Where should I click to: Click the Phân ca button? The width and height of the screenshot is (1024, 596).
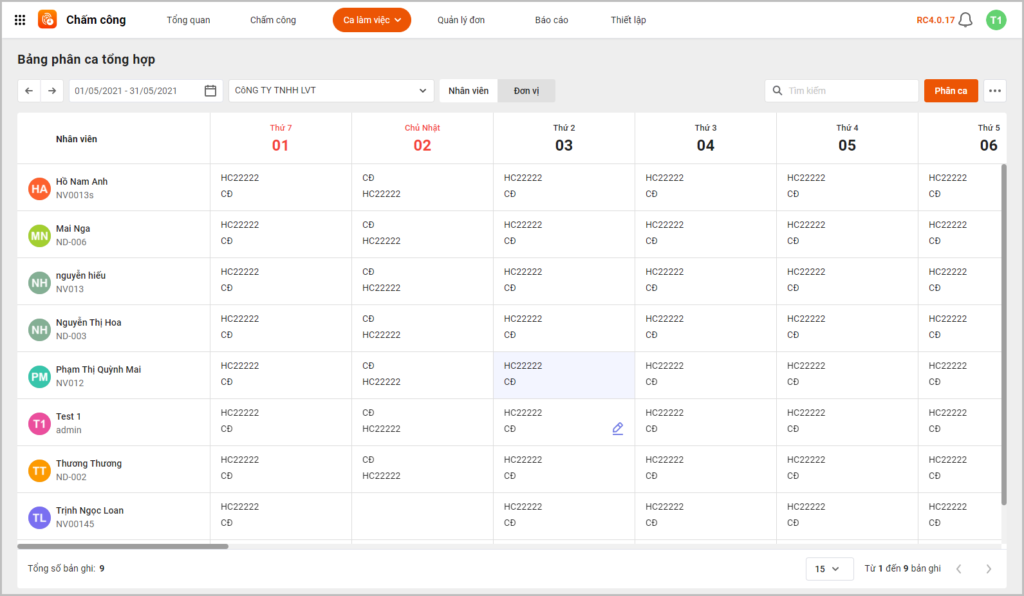coord(950,91)
